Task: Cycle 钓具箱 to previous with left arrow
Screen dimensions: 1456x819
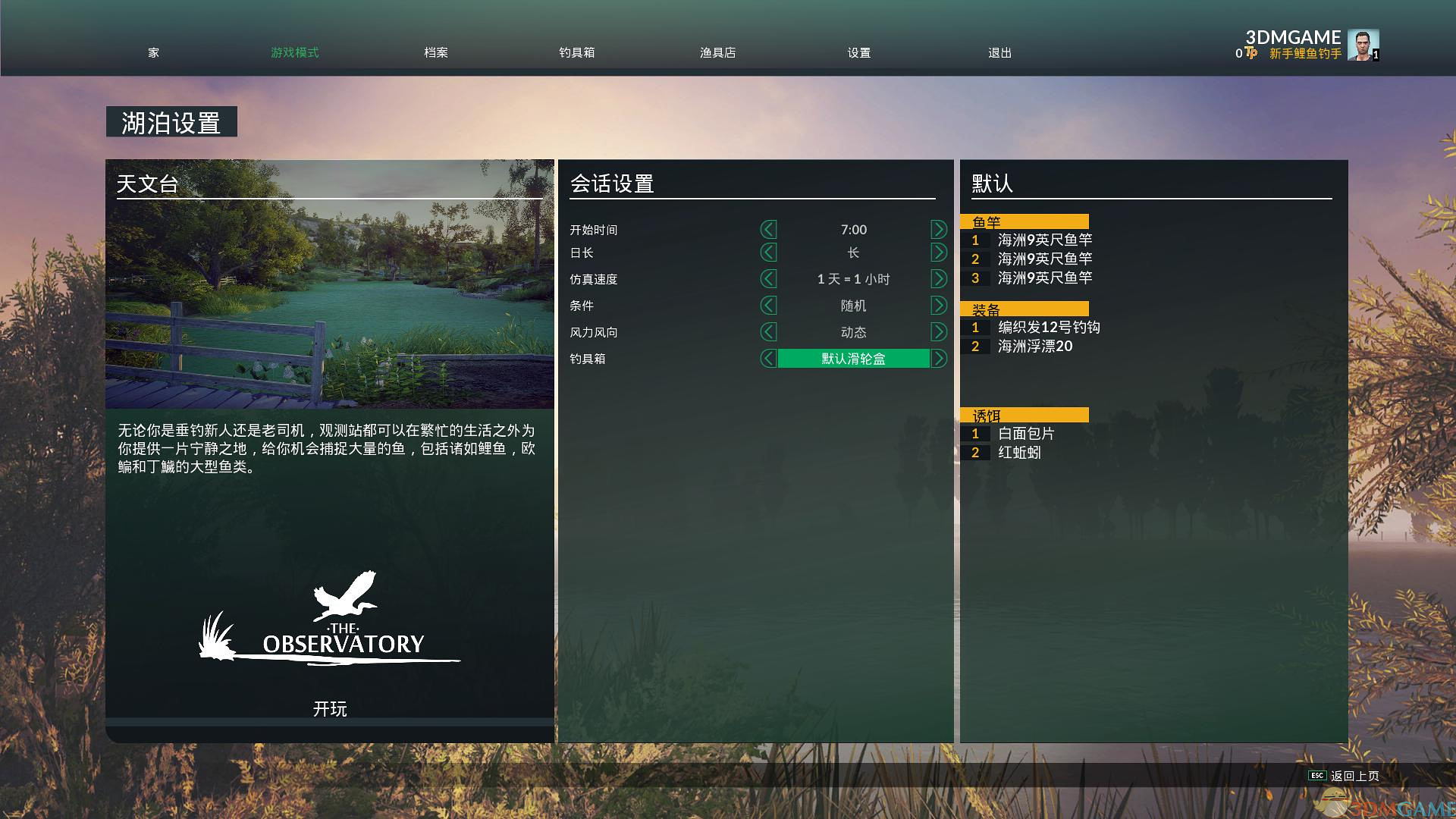Action: (x=768, y=359)
